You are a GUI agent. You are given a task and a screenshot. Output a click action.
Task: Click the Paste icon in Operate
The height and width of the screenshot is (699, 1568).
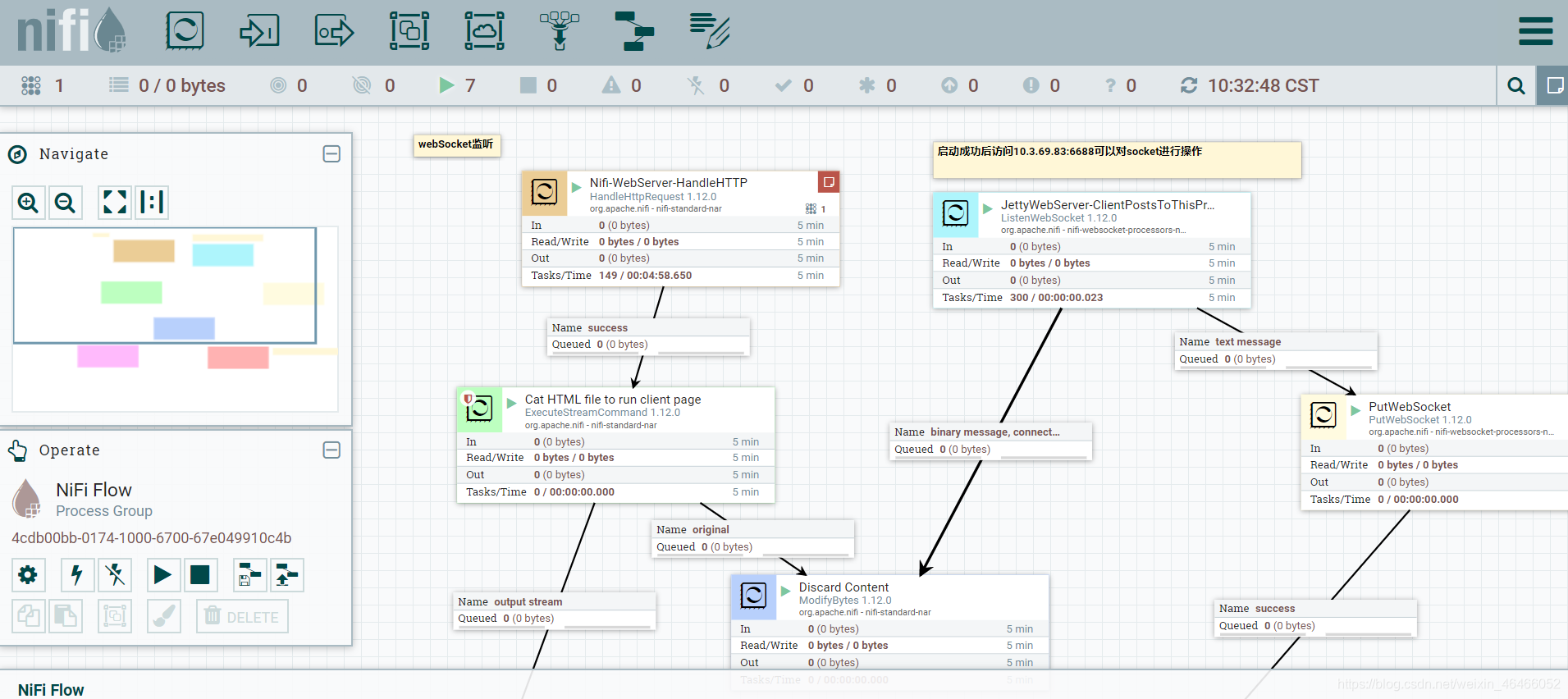pos(66,616)
